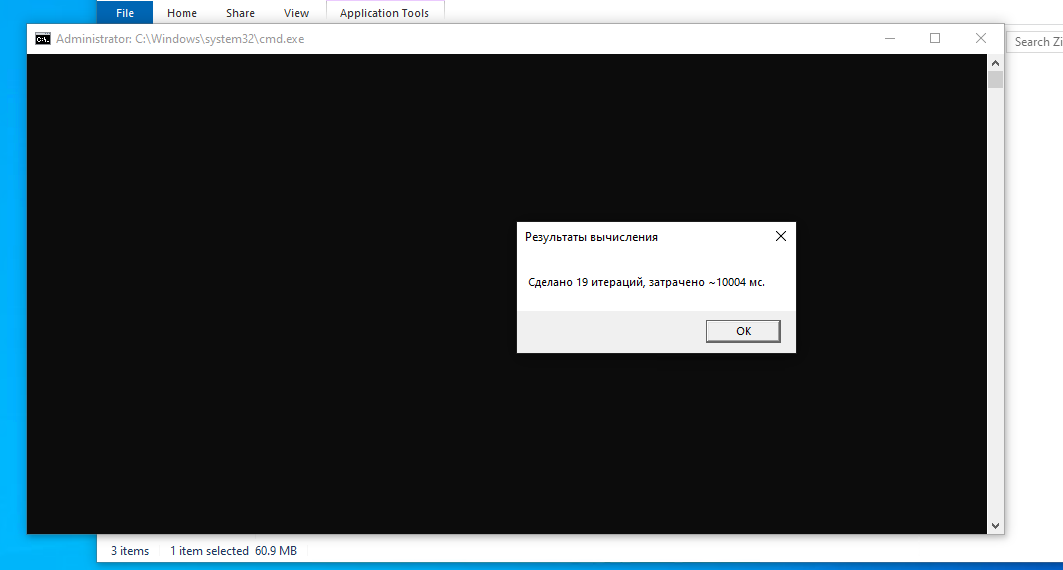
Task: Click the console scrollbar down arrow
Action: (x=995, y=525)
